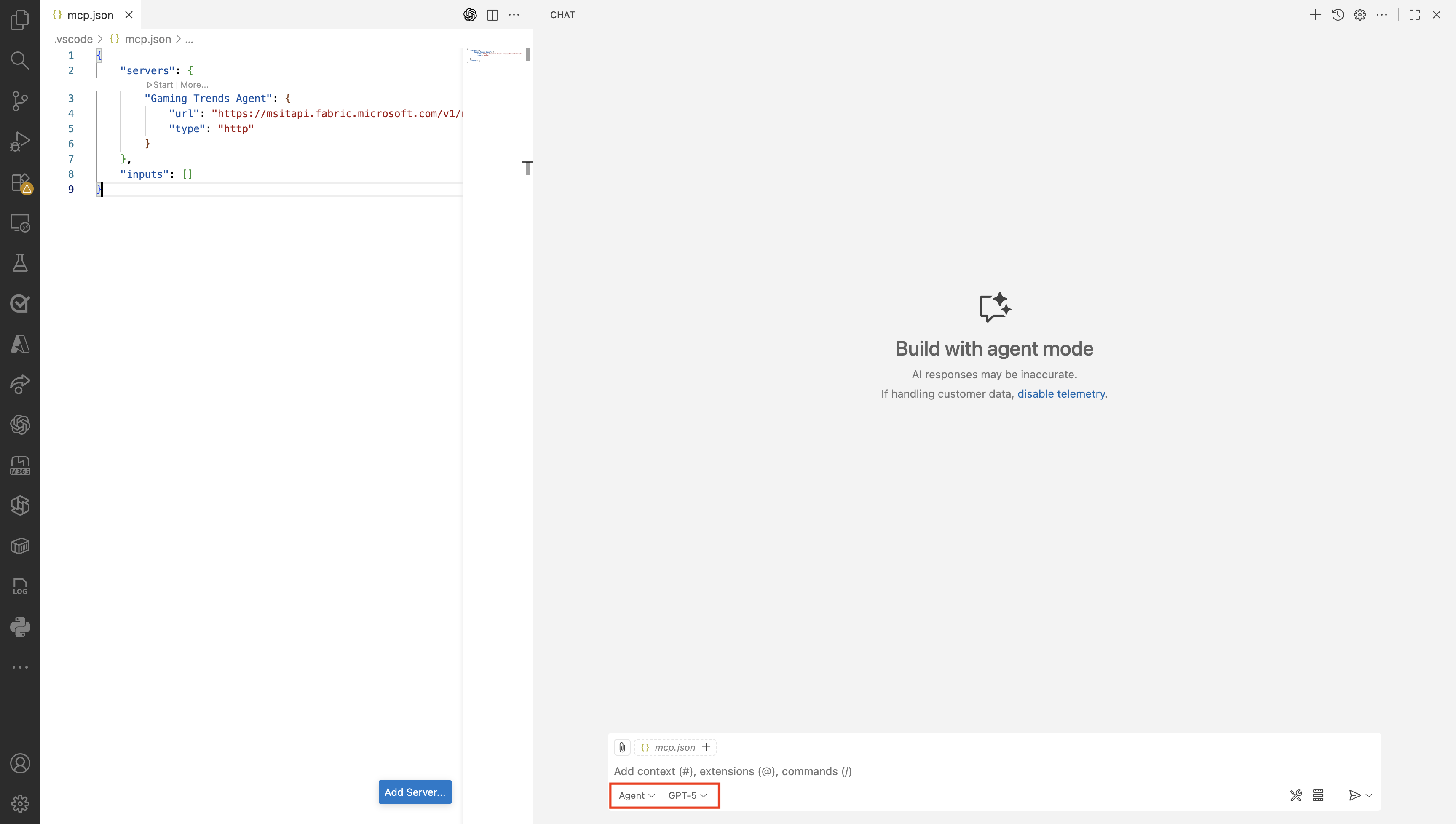
Task: Open the Source Control view
Action: tap(20, 101)
